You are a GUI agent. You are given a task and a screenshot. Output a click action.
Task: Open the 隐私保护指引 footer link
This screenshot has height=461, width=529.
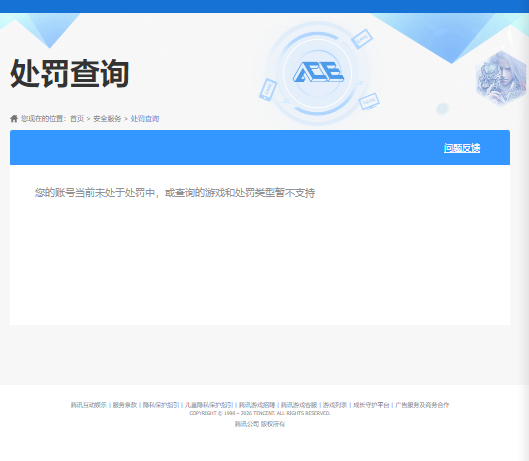pos(161,405)
